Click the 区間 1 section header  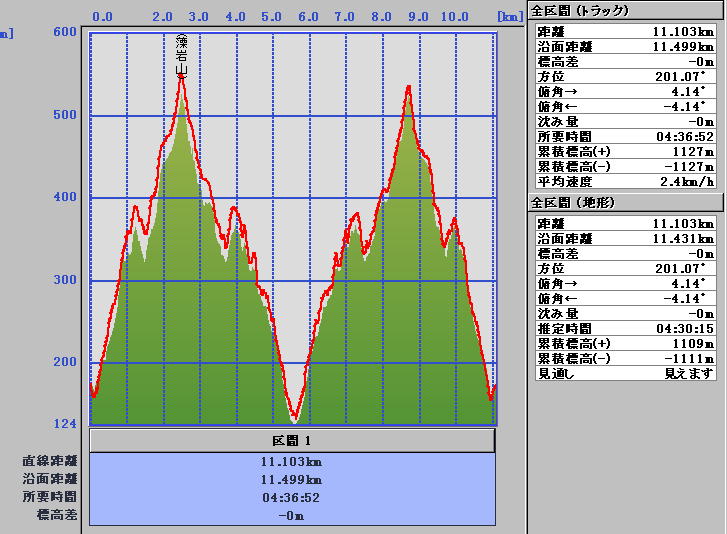(292, 441)
